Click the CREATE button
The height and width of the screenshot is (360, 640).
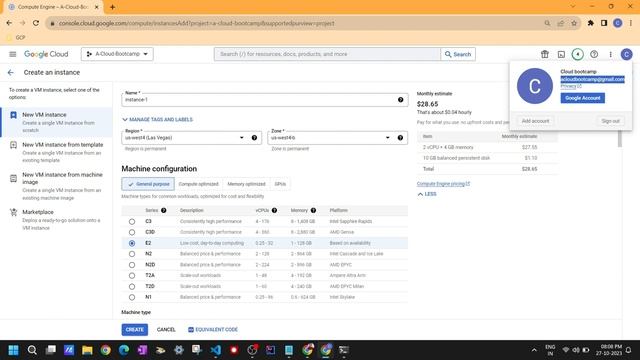coord(135,329)
